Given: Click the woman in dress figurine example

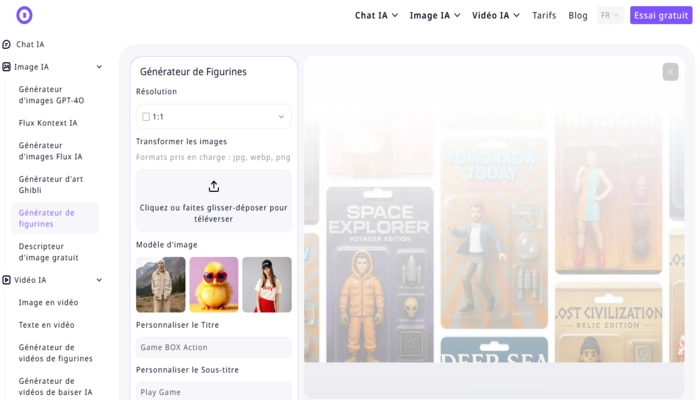Looking at the screenshot, I should pyautogui.click(x=608, y=192).
